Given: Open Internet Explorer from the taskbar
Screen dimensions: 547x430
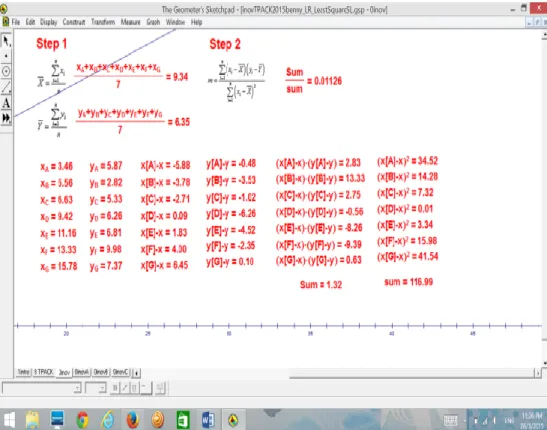Looking at the screenshot, I should click(107, 420).
